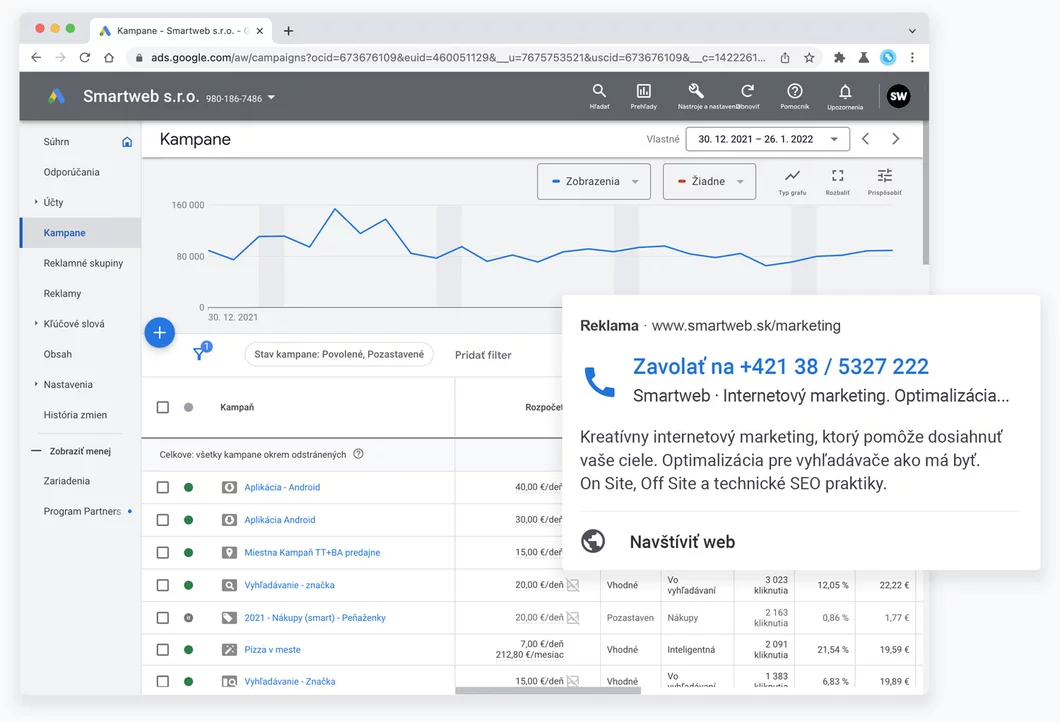Viewport: 1060px width, 722px height.
Task: Click the browser address bar
Action: coord(460,57)
